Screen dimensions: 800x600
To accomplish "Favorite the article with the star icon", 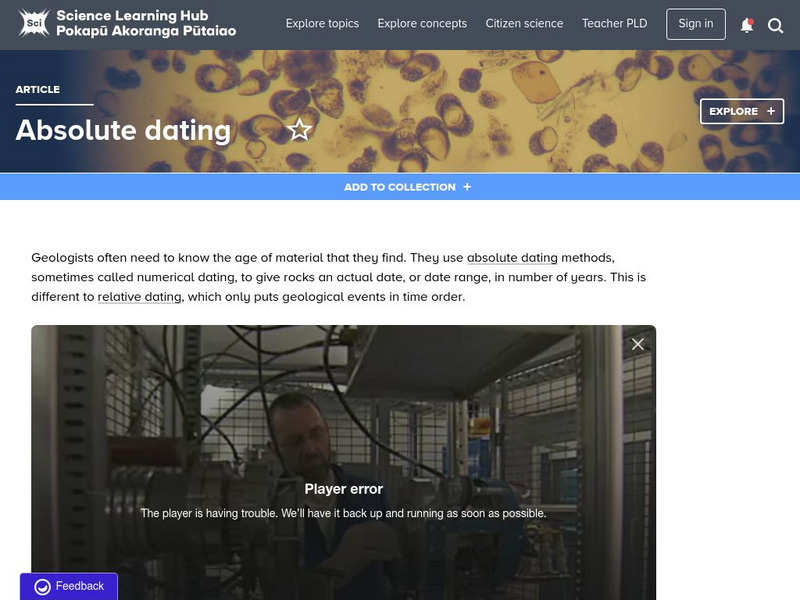I will pyautogui.click(x=300, y=130).
